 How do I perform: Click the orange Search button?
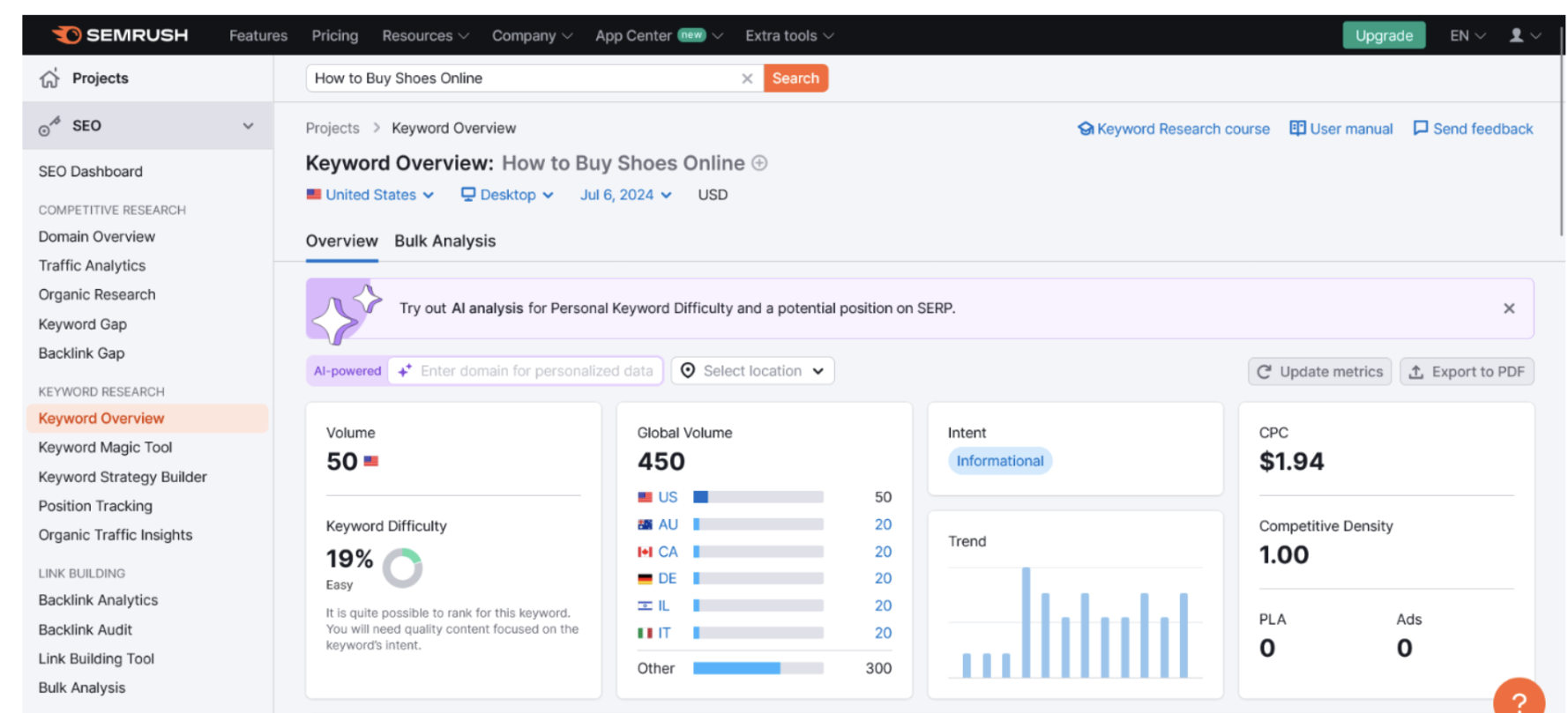(795, 78)
